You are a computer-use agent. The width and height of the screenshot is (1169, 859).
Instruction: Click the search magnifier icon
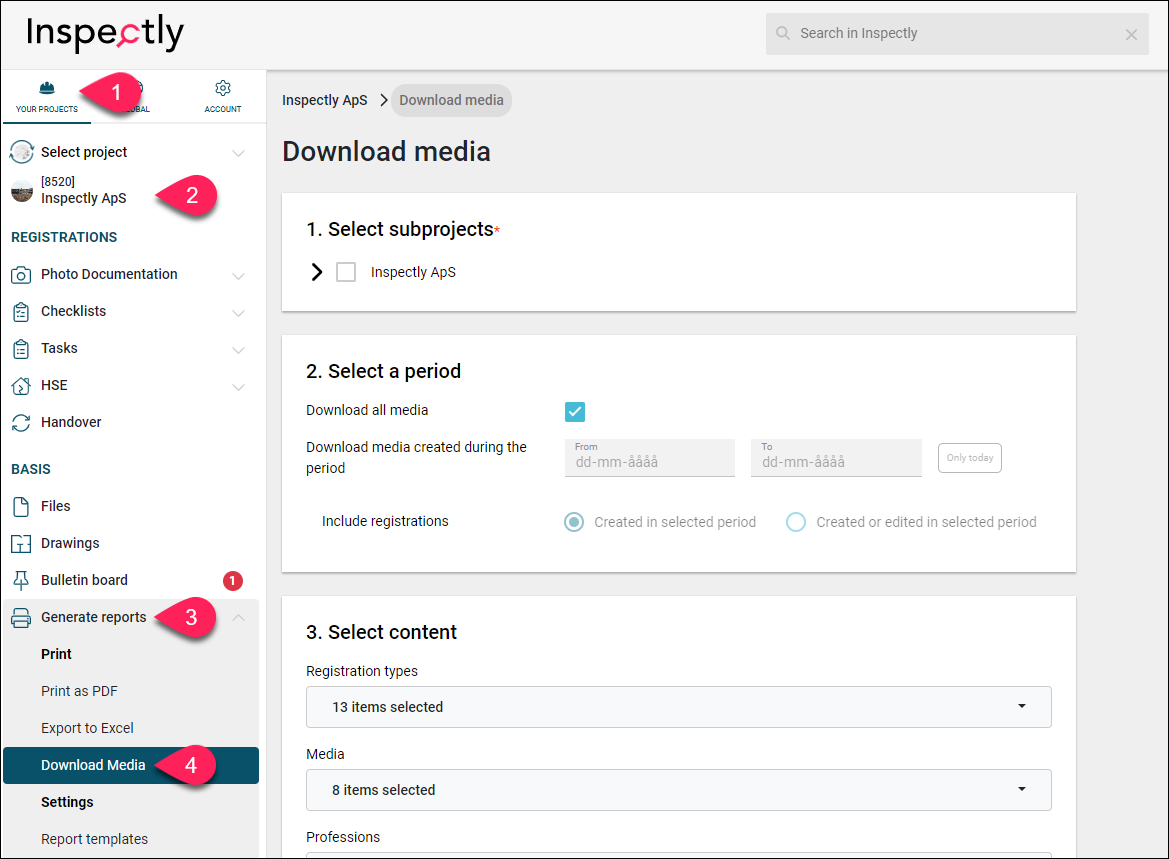[x=783, y=33]
